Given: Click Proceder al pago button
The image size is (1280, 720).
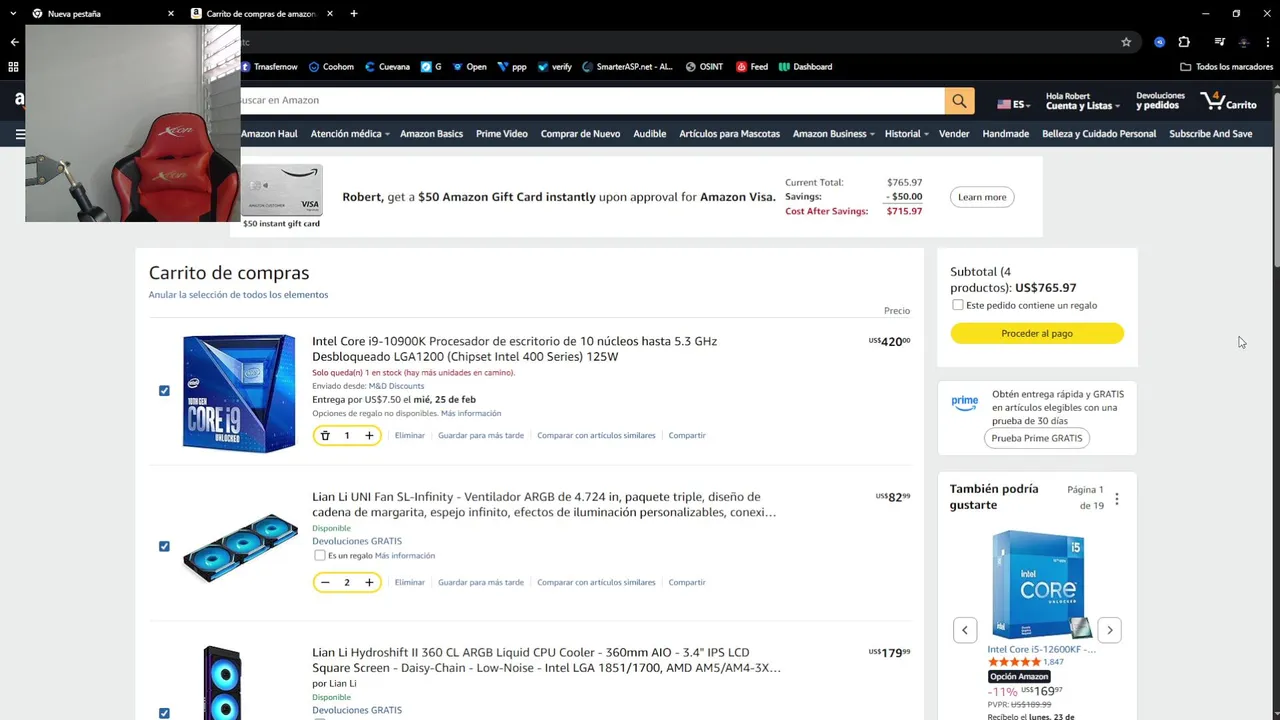Looking at the screenshot, I should 1037,333.
